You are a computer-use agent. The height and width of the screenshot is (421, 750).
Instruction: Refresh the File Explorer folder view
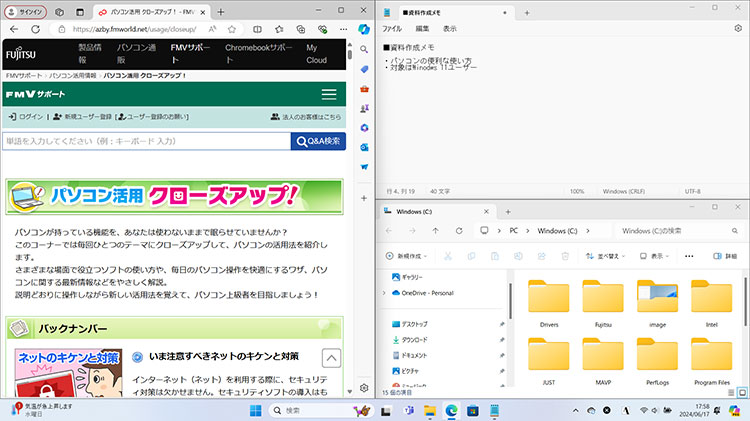tap(459, 231)
